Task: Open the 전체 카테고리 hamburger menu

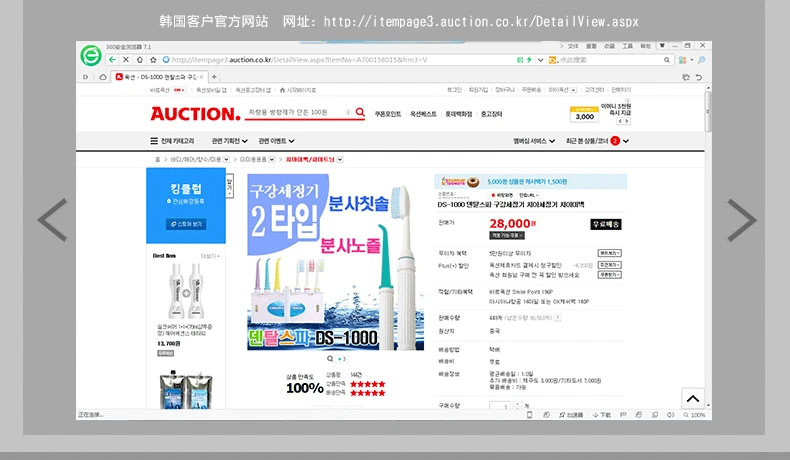Action: tap(172, 141)
